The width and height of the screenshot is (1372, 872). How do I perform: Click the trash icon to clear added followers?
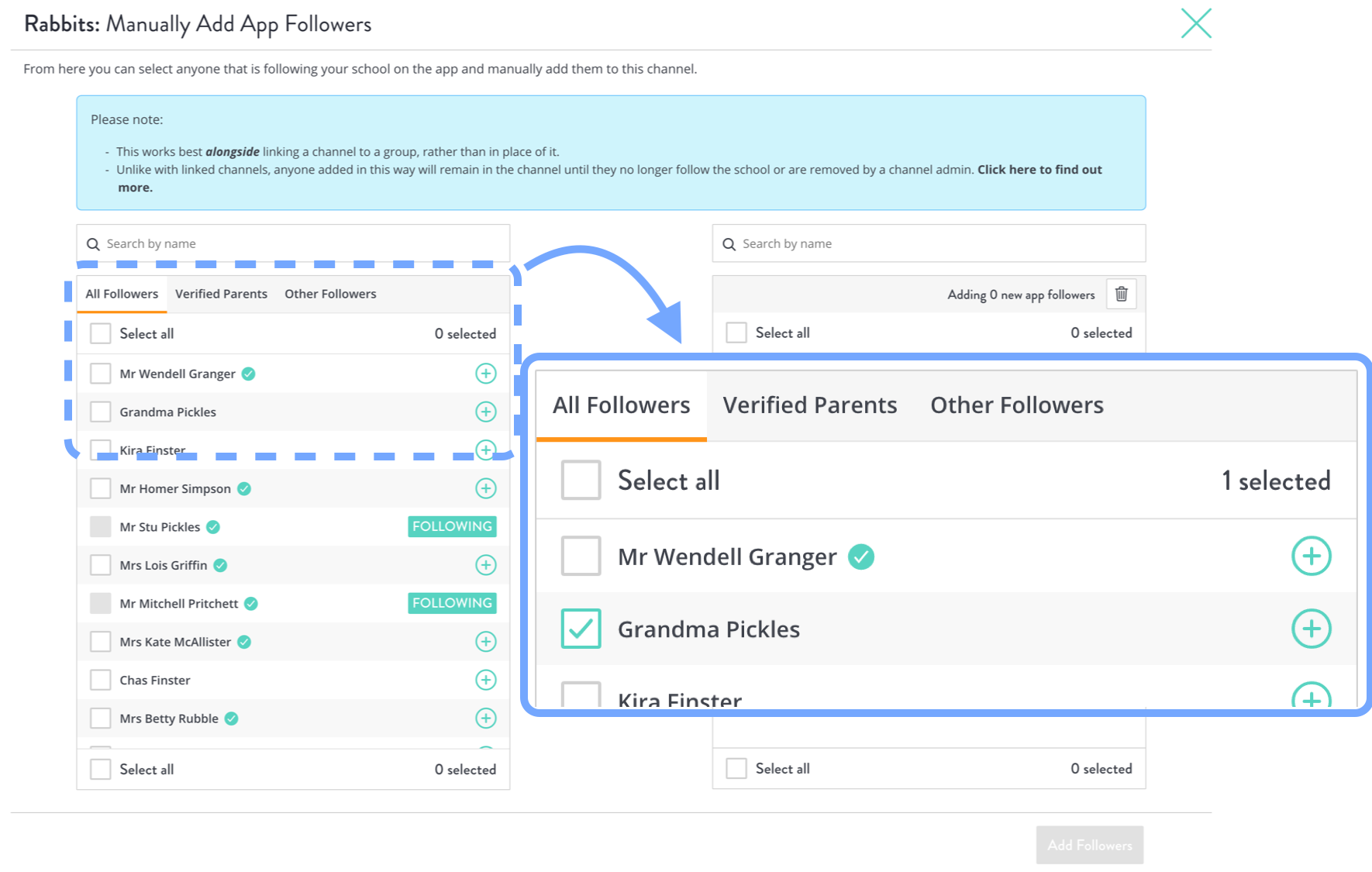1121,294
